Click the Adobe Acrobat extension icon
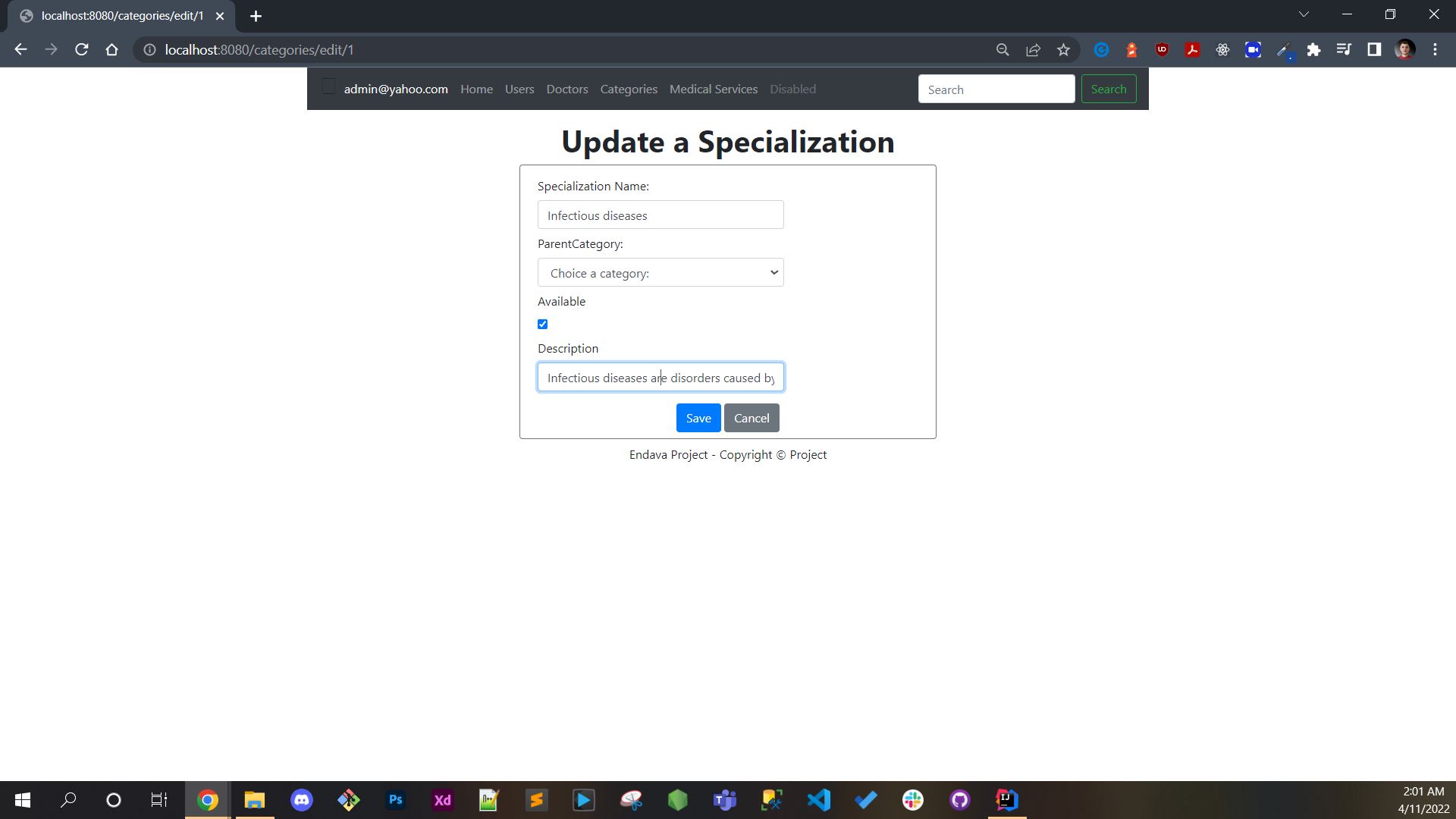Screen dimensions: 1456x819 click(x=1192, y=49)
